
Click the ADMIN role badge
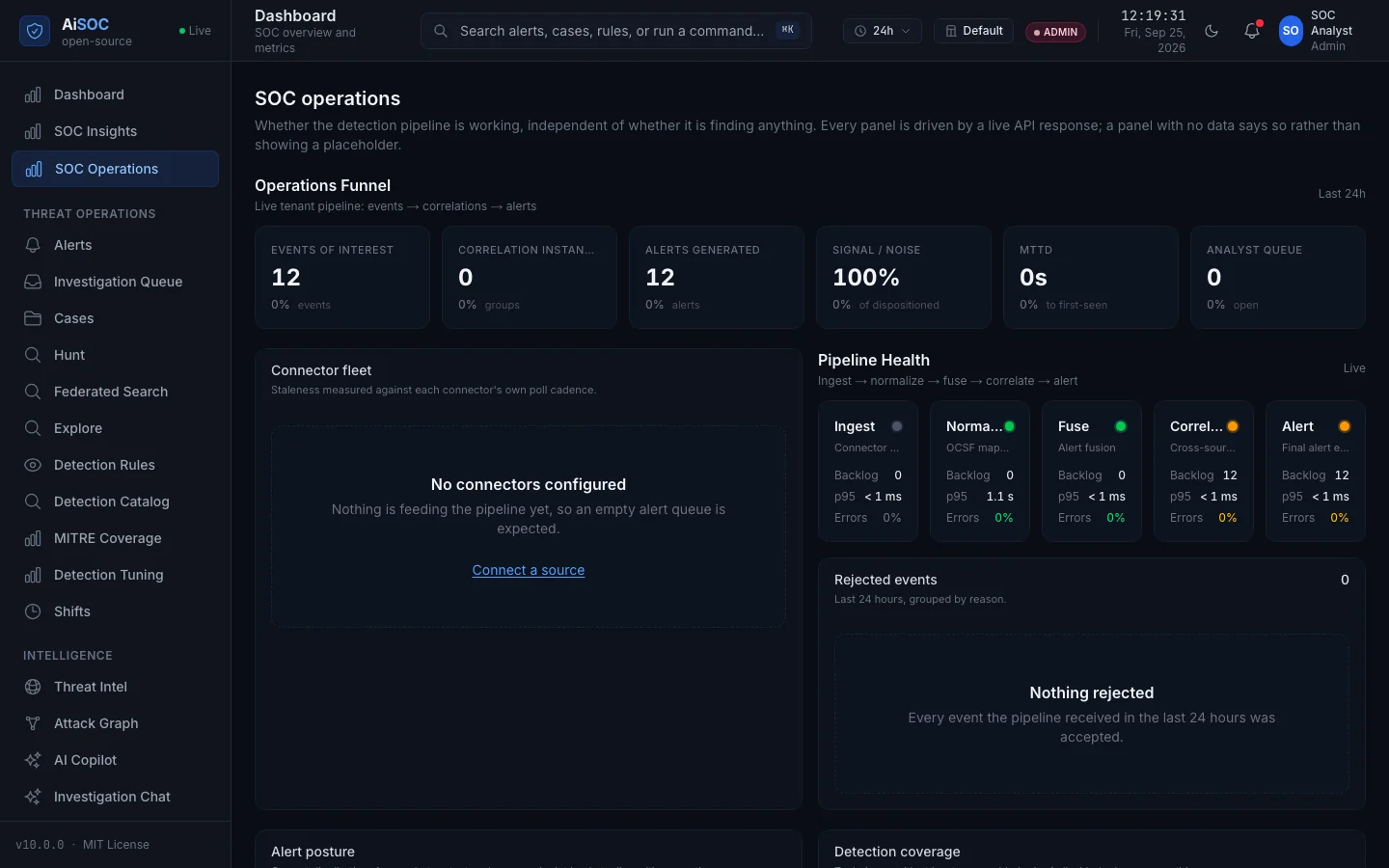pos(1055,32)
